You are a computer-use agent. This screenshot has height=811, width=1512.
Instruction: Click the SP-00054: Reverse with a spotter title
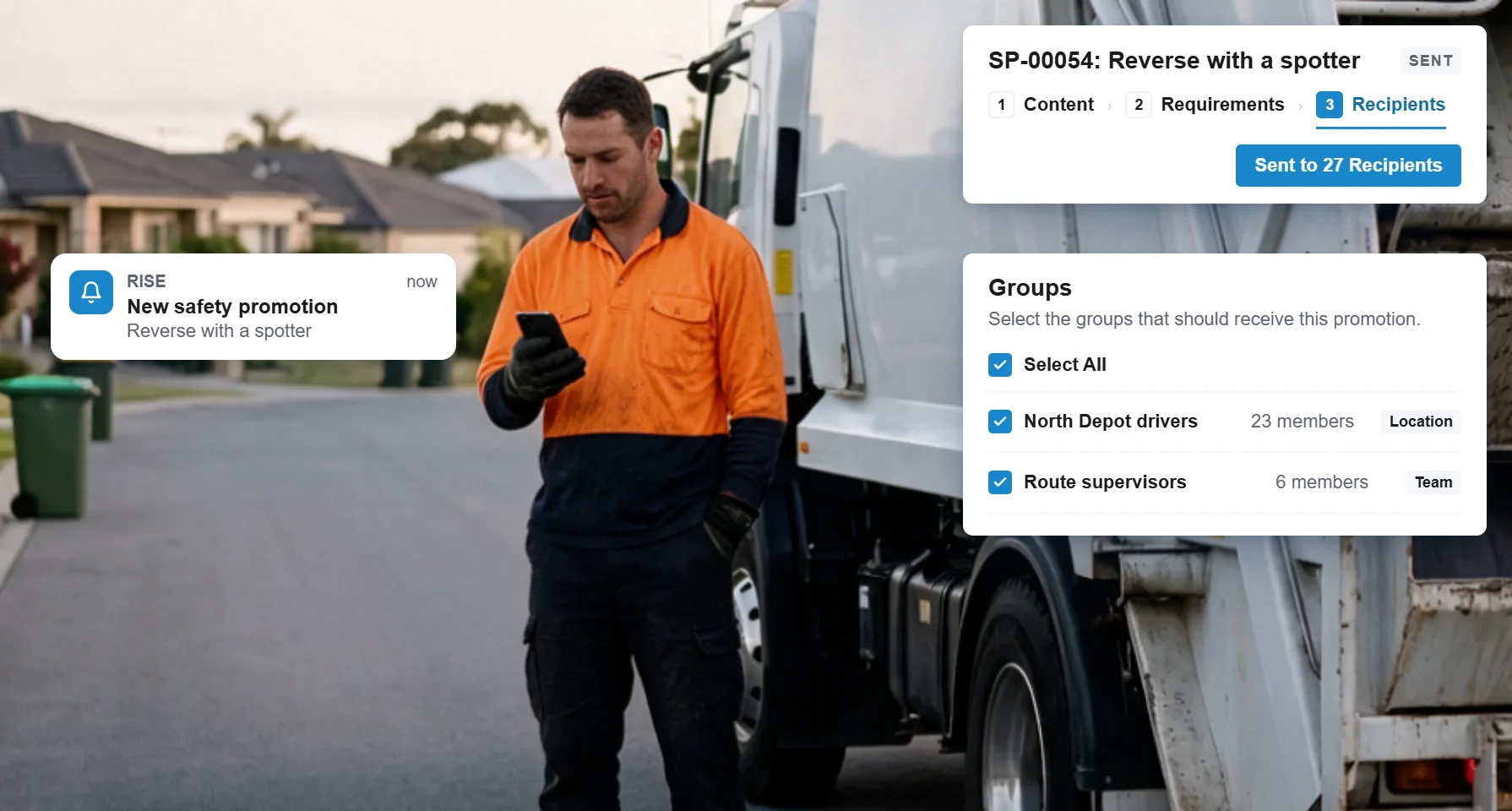tap(1174, 61)
